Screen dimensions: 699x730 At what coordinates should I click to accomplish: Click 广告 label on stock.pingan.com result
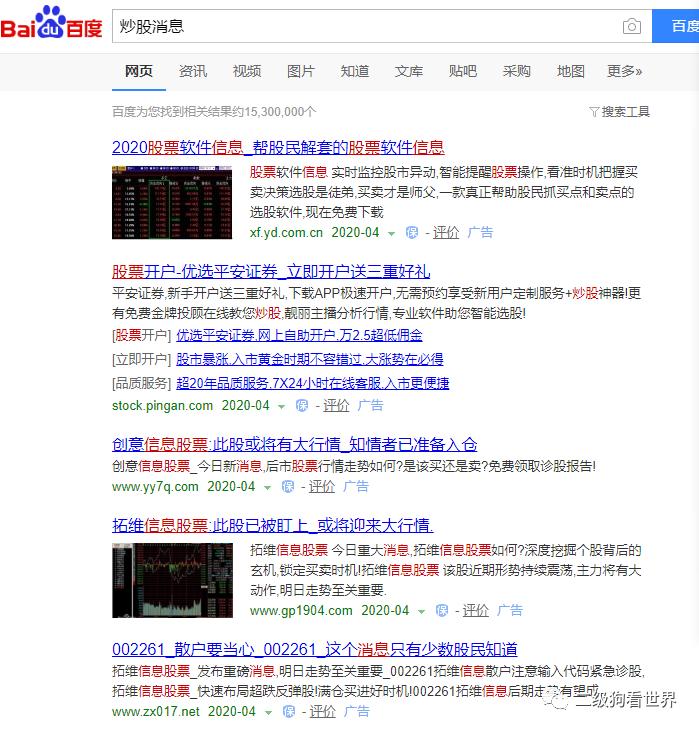click(371, 406)
